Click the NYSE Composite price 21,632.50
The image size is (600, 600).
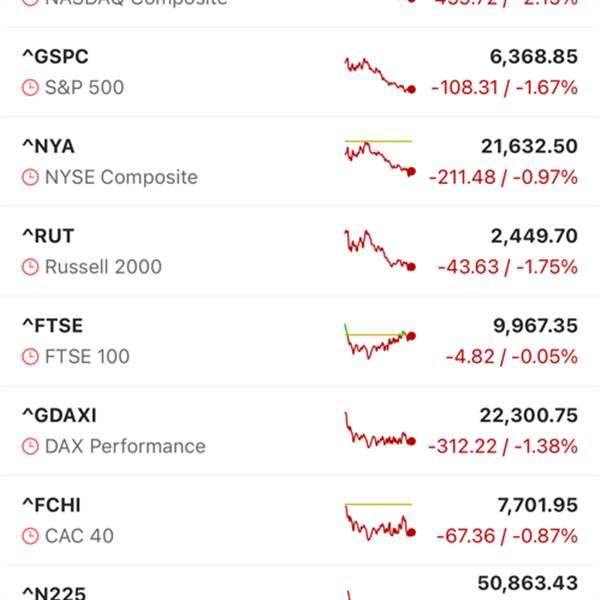click(529, 147)
